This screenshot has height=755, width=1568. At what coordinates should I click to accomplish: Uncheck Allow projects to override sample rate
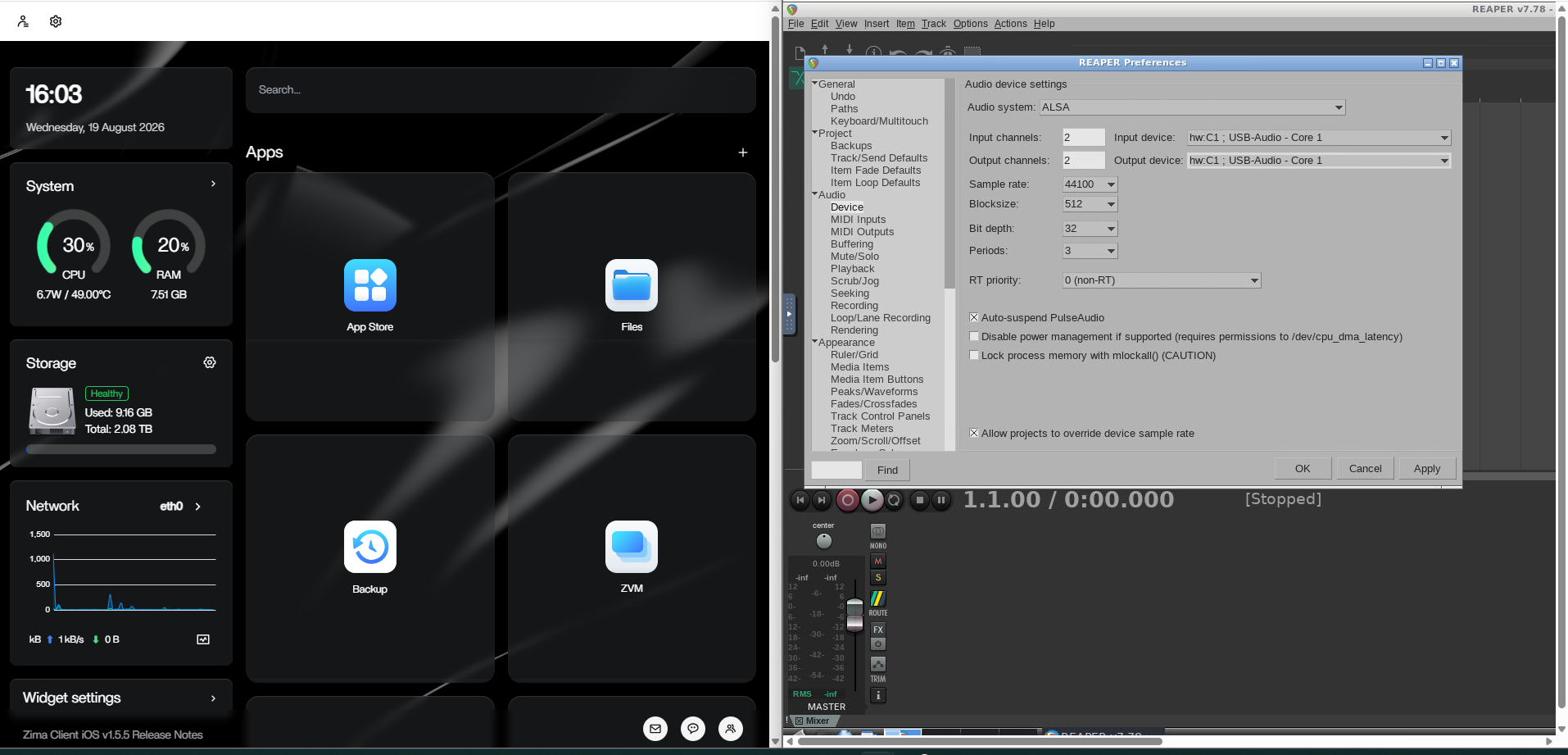(974, 433)
